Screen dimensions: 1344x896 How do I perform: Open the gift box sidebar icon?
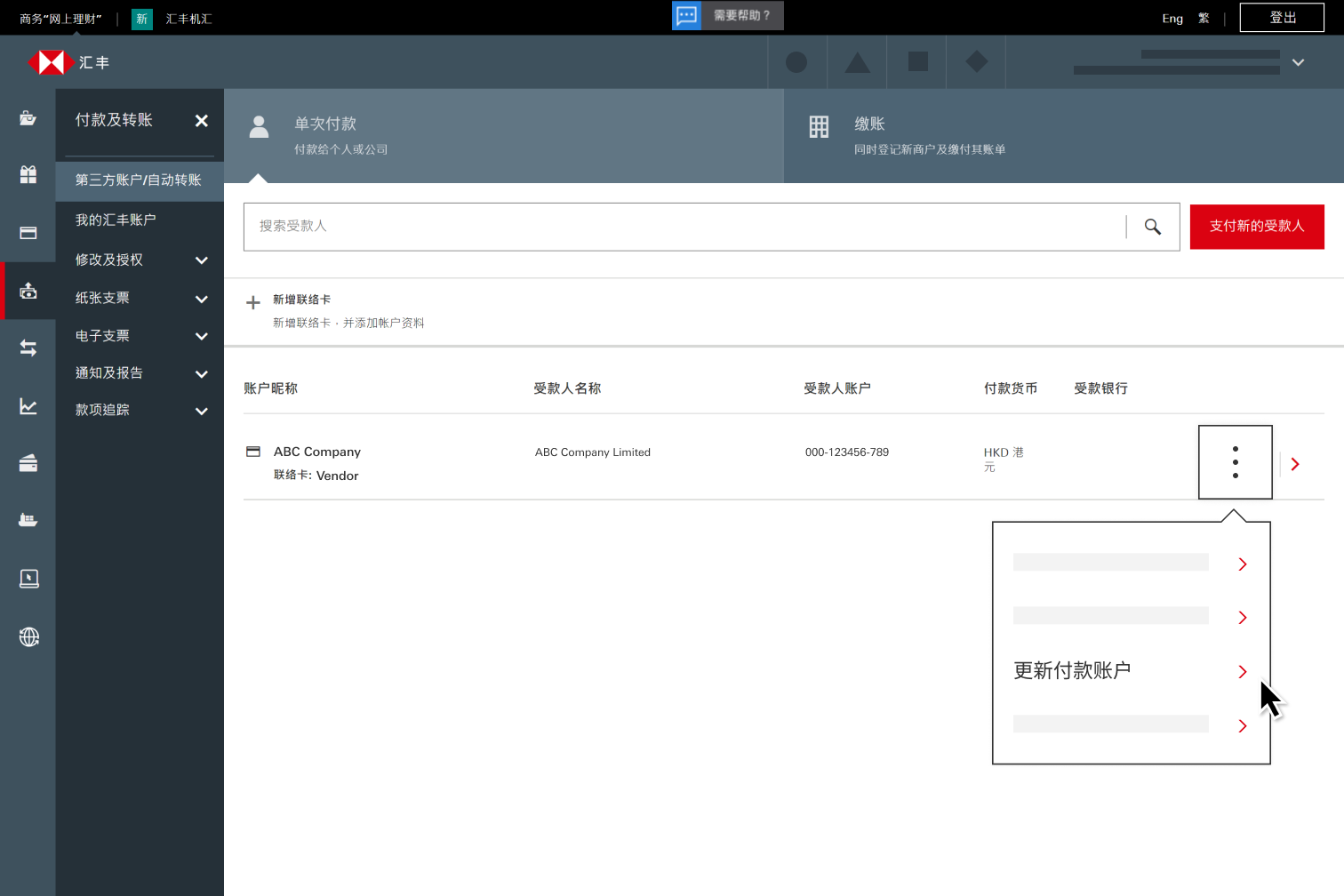pyautogui.click(x=28, y=175)
